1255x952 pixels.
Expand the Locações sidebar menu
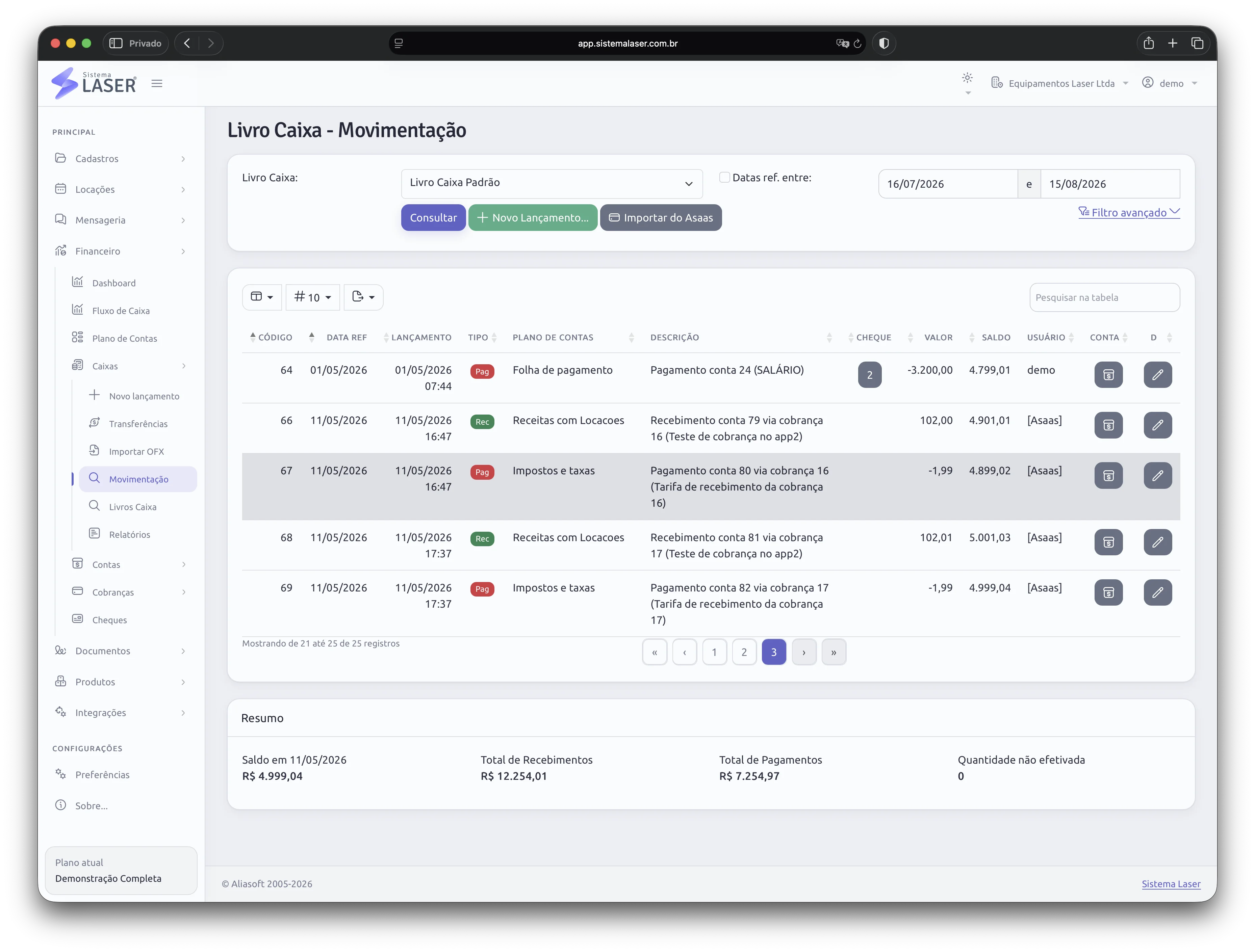[121, 189]
